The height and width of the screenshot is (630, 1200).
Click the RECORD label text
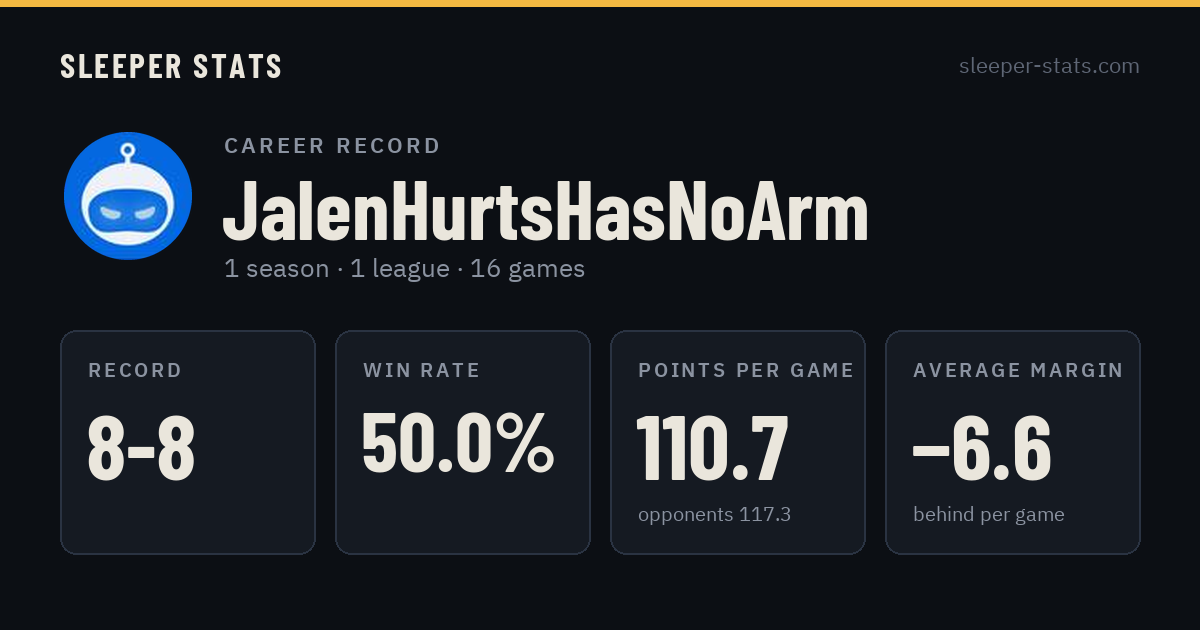pos(135,371)
